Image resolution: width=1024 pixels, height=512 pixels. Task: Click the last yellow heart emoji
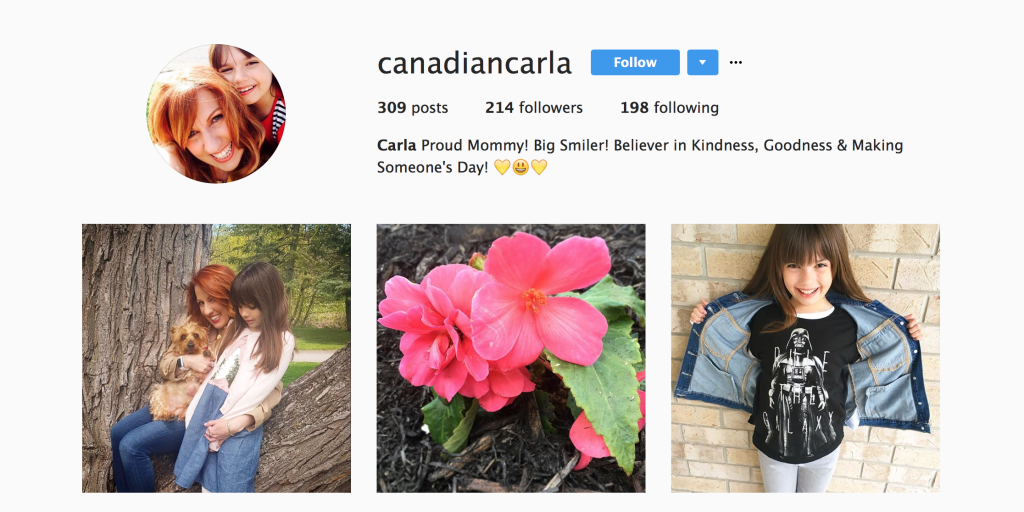pyautogui.click(x=539, y=168)
